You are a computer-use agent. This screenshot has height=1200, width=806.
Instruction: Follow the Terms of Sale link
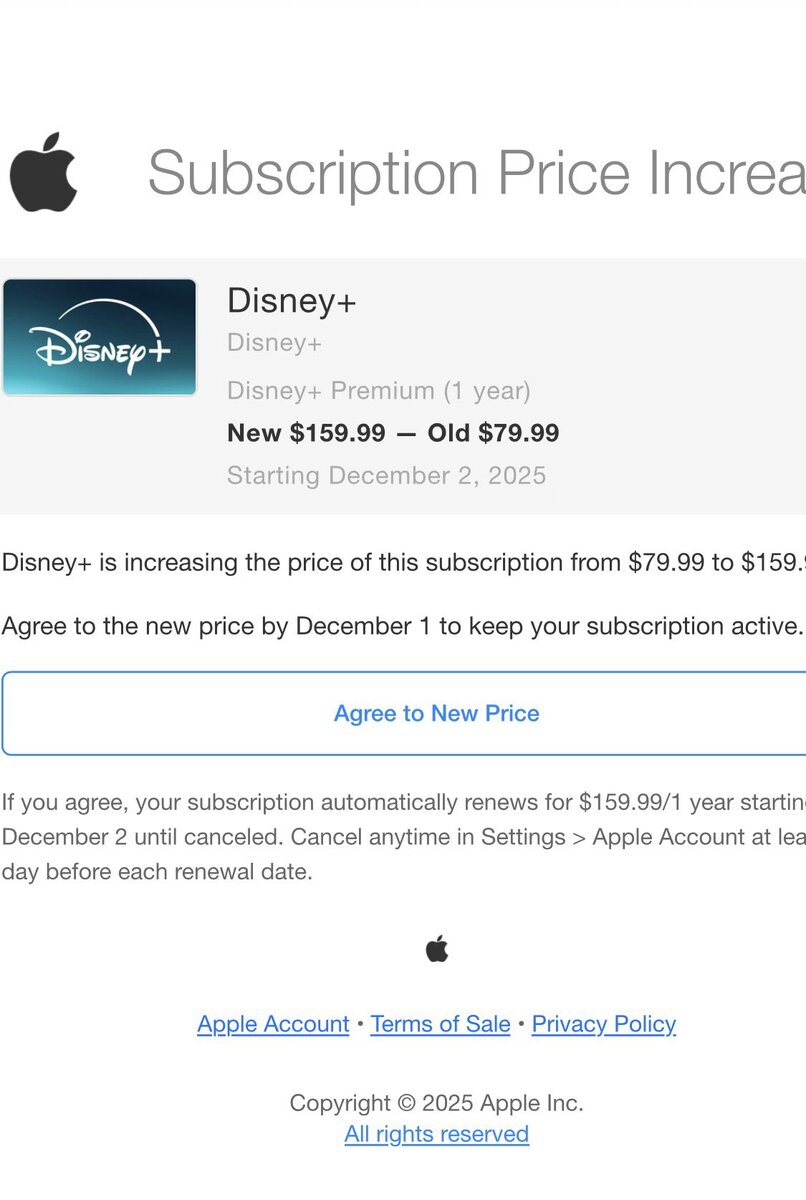click(x=440, y=1024)
